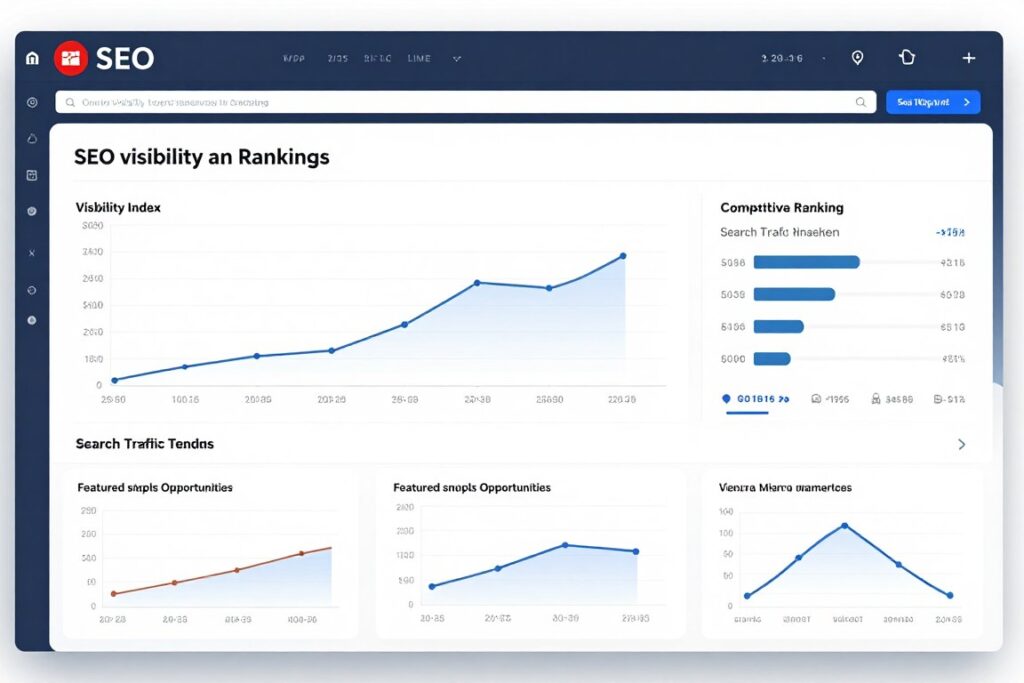
Task: Click the Featured Opportunities title above the orange chart
Action: pos(155,488)
